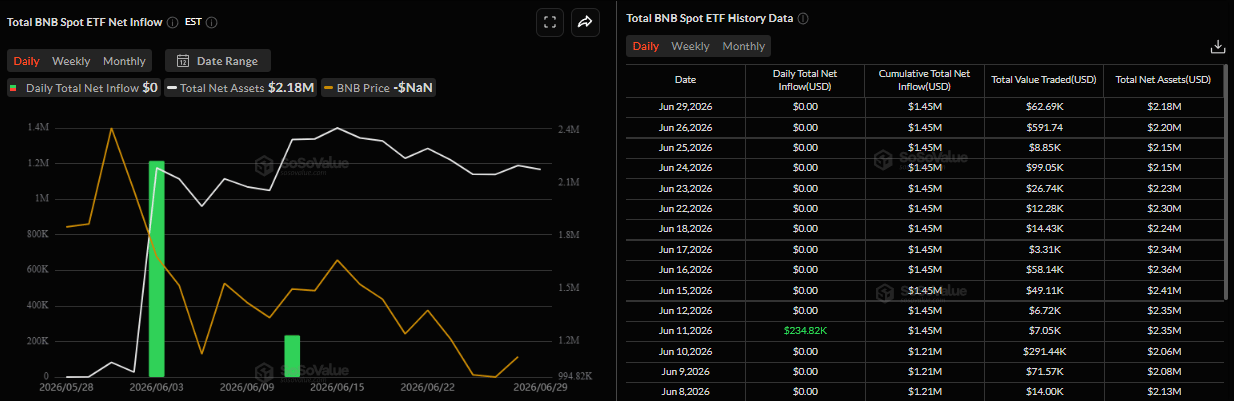Image resolution: width=1234 pixels, height=401 pixels.
Task: Click the green $234.82K inflow value
Action: [805, 331]
